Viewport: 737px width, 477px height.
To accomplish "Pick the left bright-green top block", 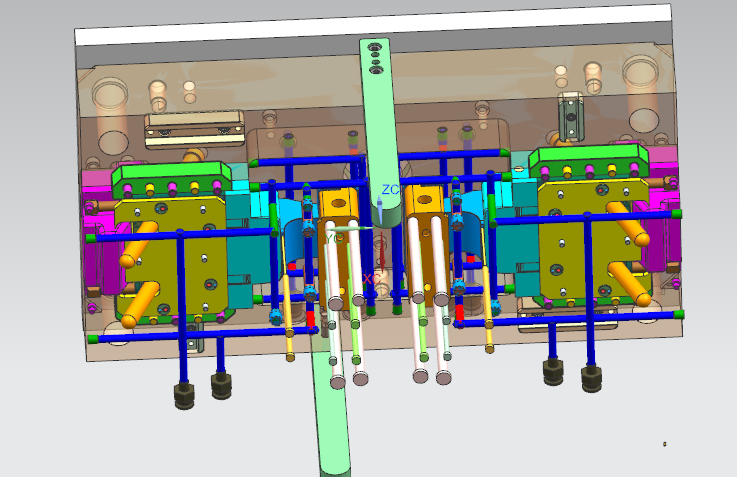I will (172, 180).
